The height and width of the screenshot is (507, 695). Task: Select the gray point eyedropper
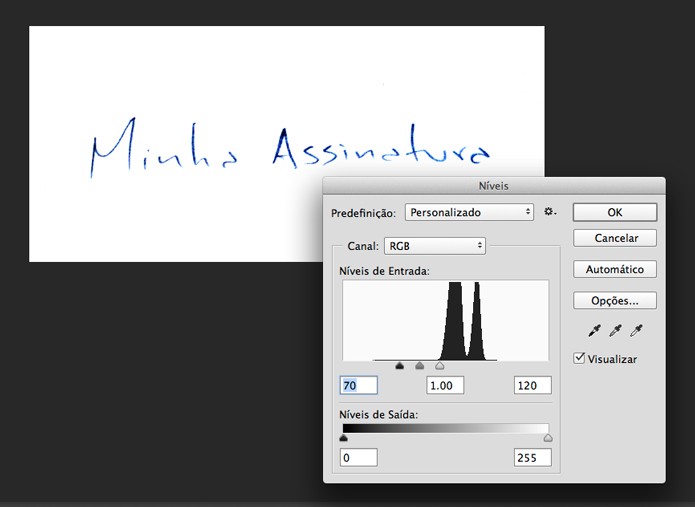tap(615, 331)
